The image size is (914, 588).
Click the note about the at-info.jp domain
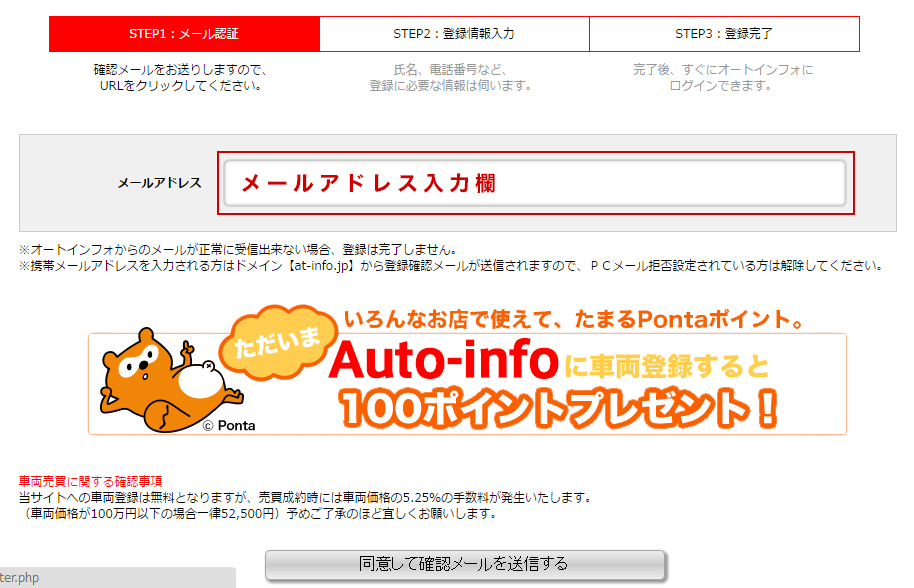tap(451, 266)
